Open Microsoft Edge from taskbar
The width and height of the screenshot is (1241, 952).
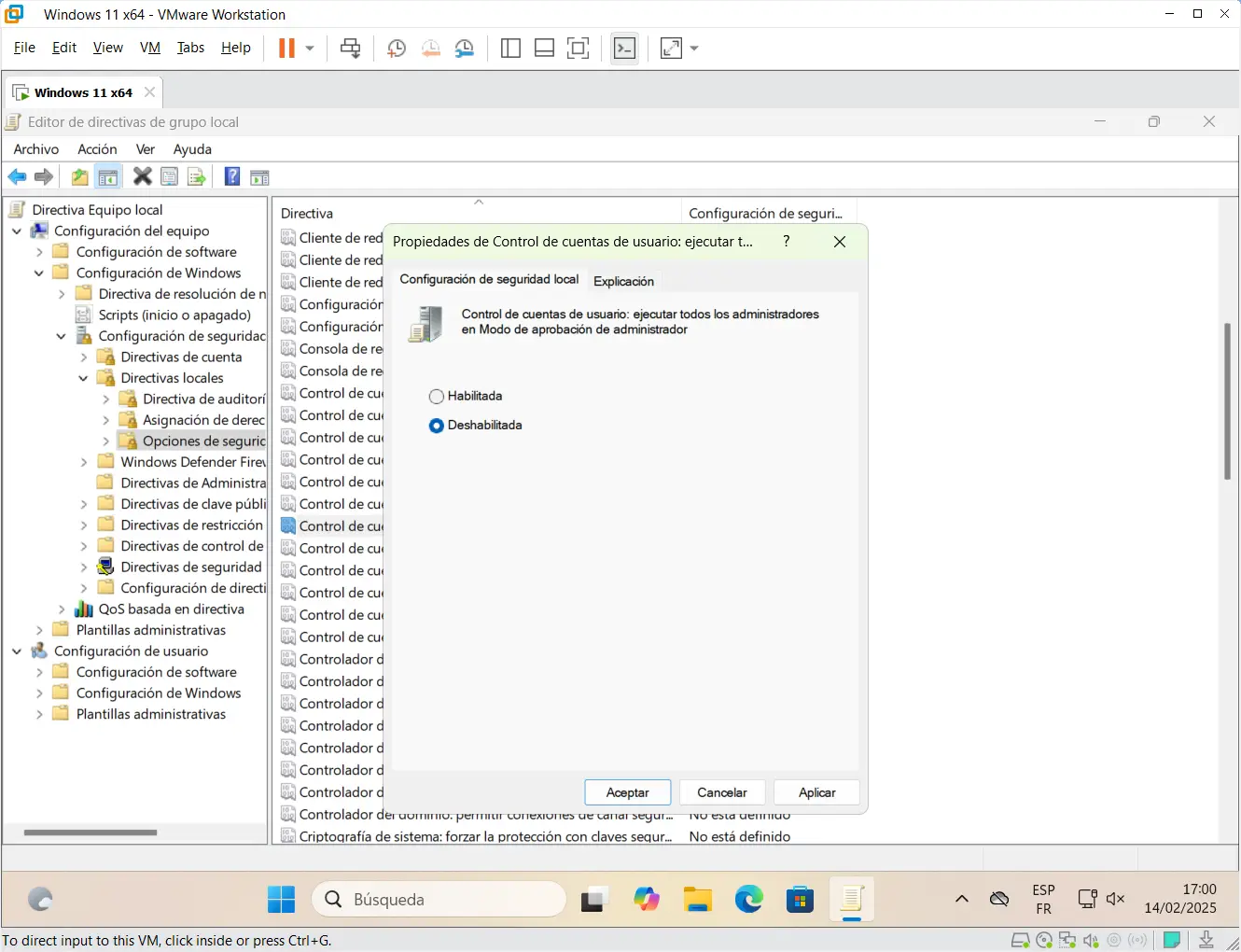tap(748, 900)
